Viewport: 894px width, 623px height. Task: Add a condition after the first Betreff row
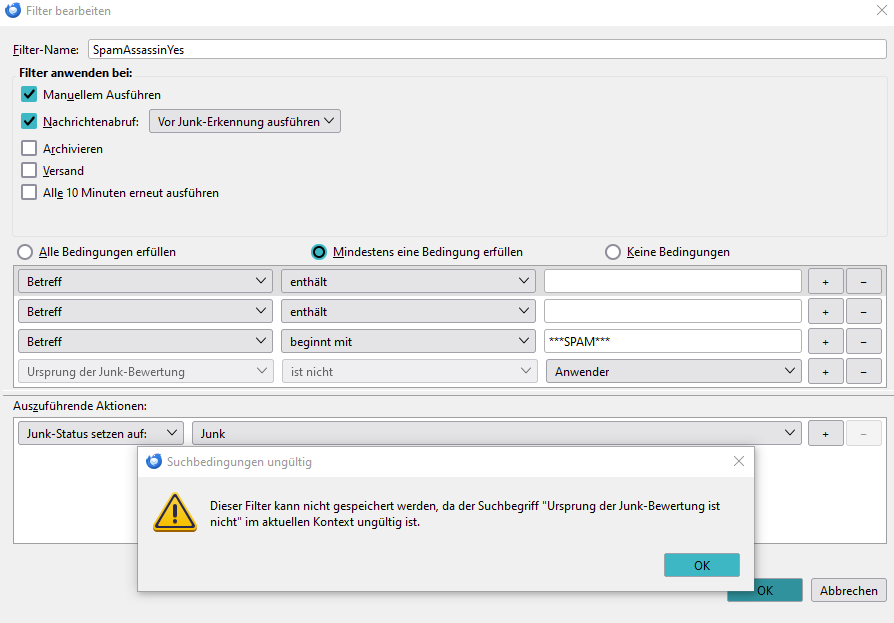click(825, 282)
